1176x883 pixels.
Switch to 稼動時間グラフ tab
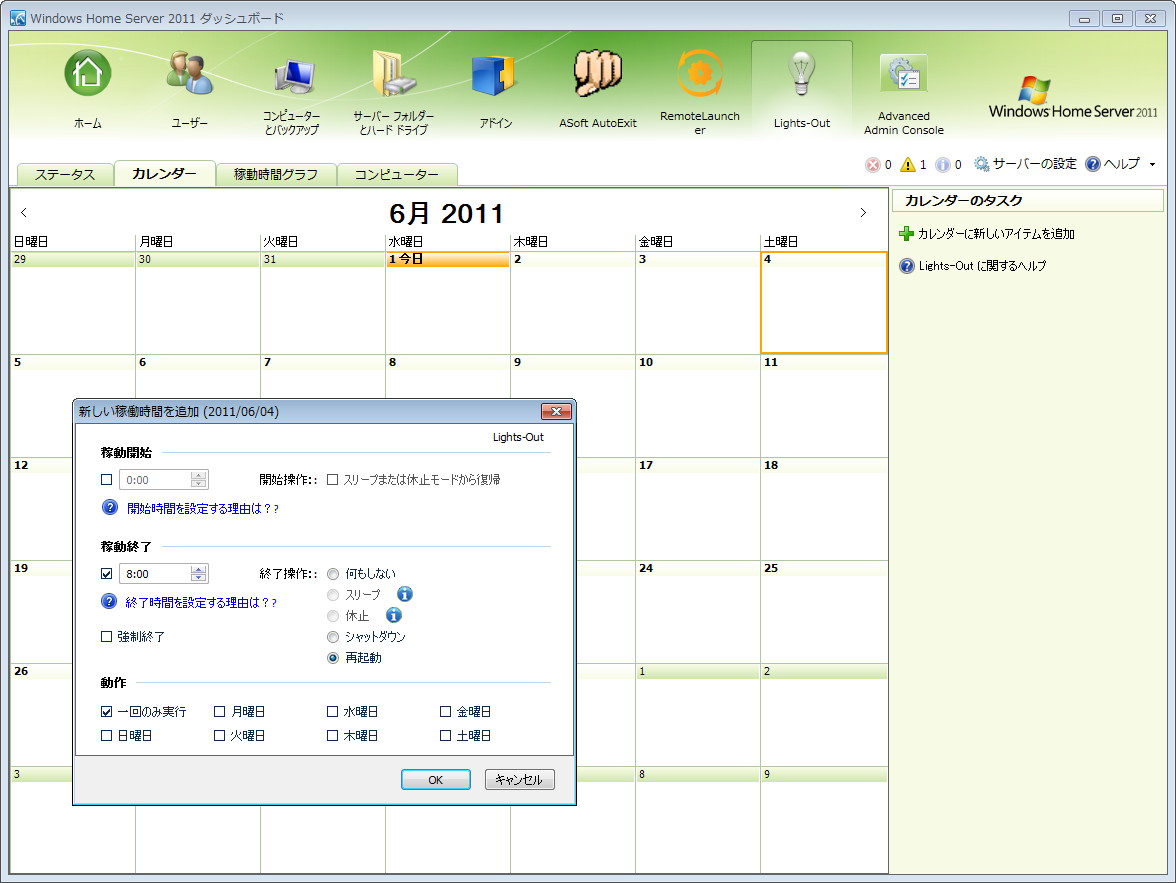pyautogui.click(x=275, y=174)
